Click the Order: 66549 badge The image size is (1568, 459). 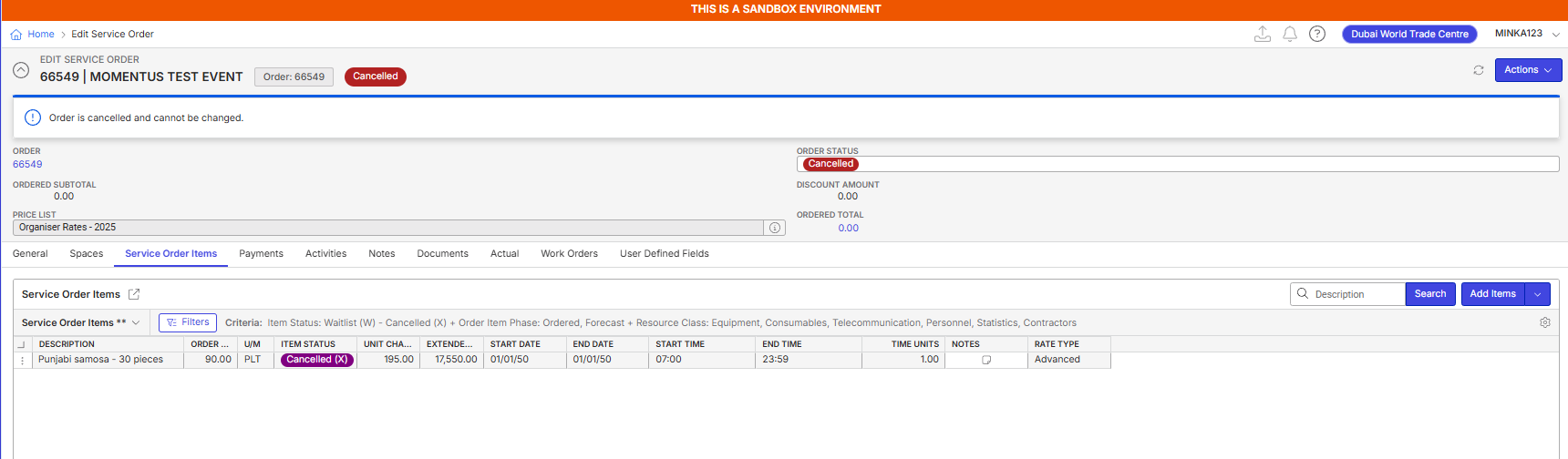(x=294, y=77)
